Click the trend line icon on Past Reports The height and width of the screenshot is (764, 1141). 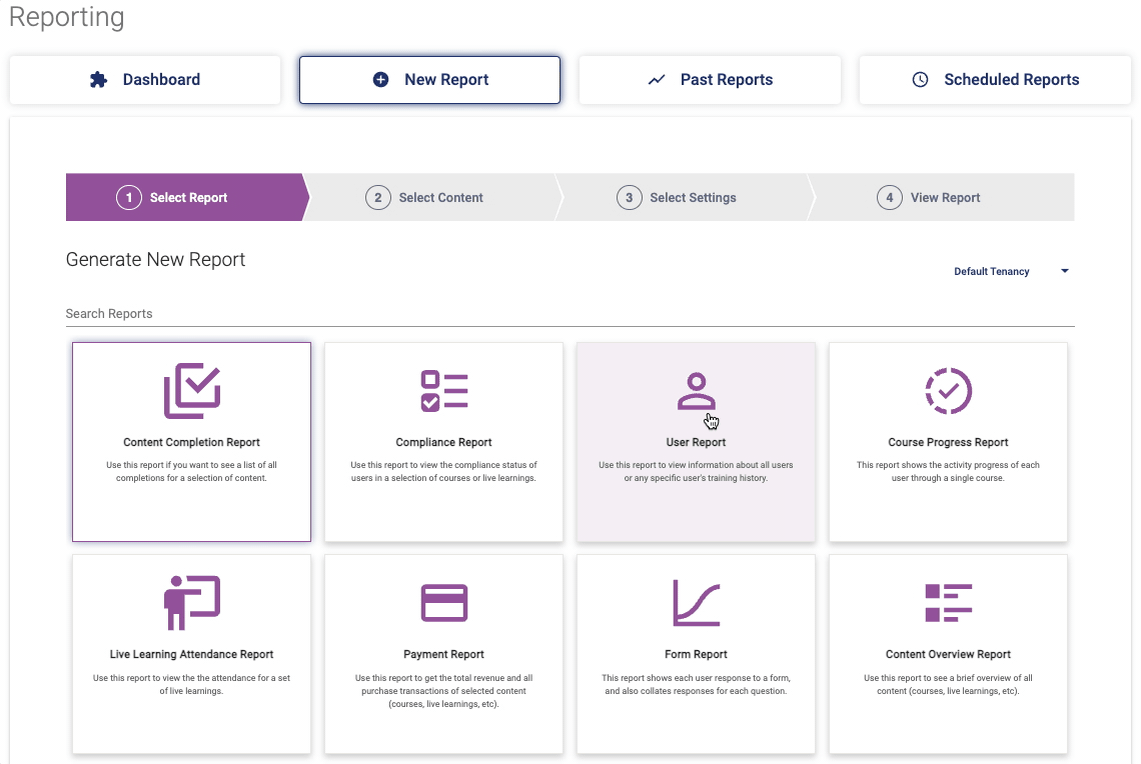point(656,80)
